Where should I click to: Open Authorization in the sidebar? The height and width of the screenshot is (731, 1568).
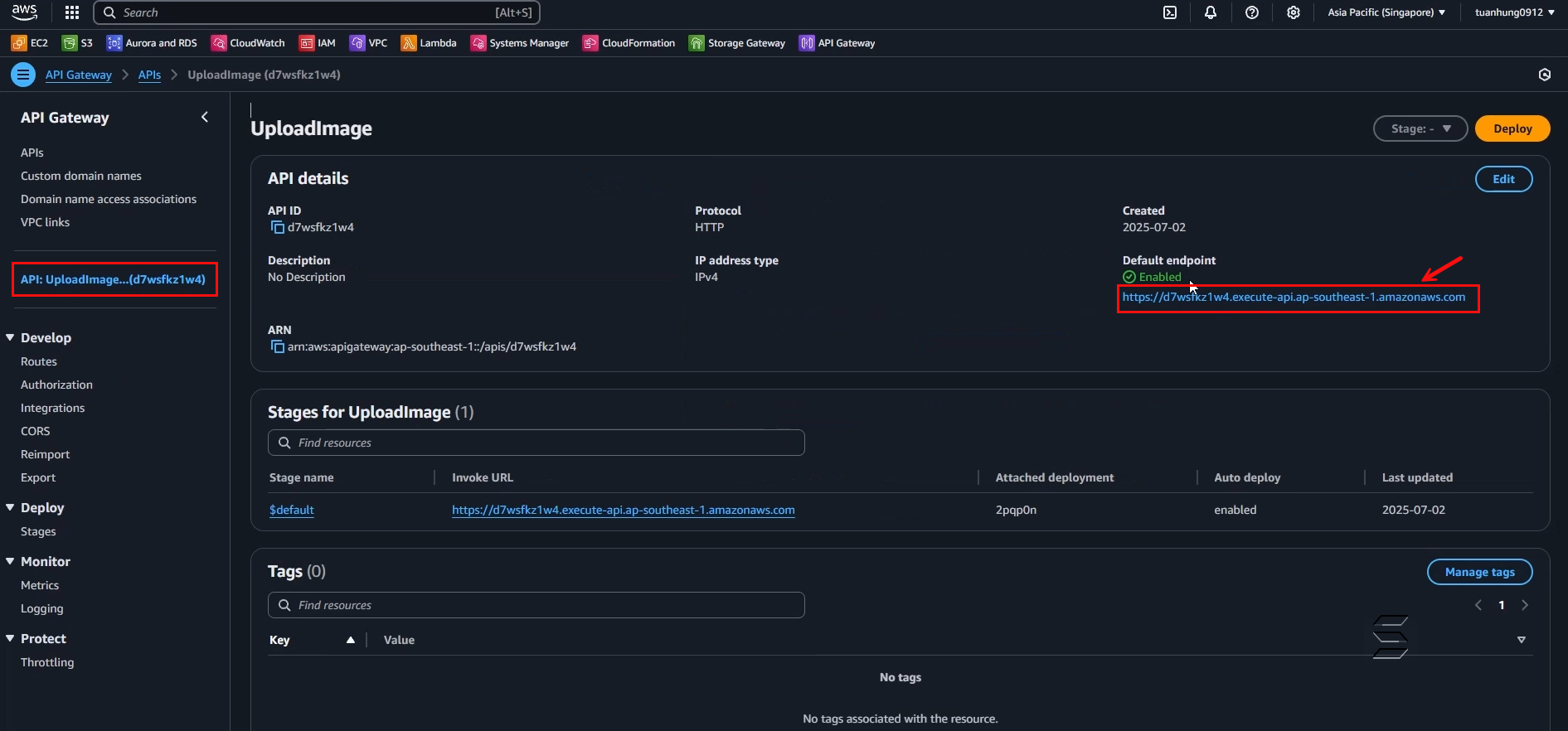(56, 385)
